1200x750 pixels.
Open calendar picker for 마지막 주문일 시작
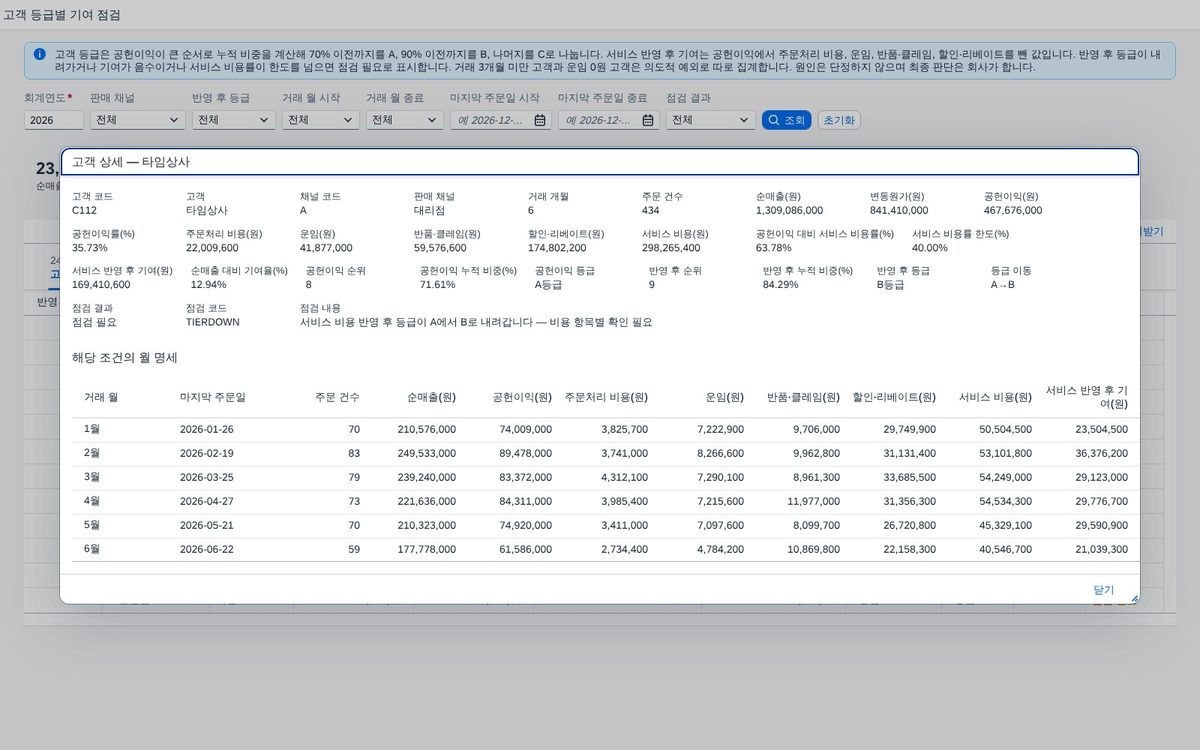(540, 120)
